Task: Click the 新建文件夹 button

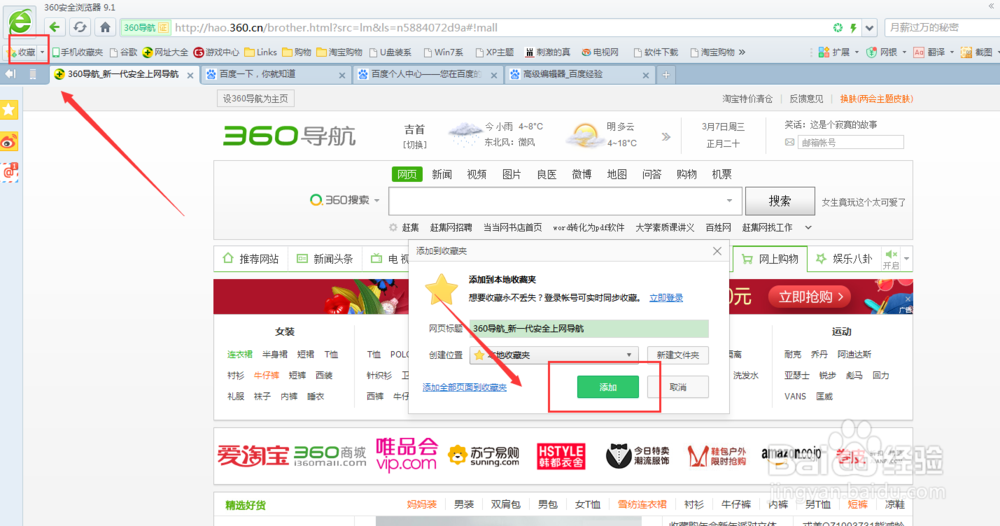Action: [x=678, y=355]
